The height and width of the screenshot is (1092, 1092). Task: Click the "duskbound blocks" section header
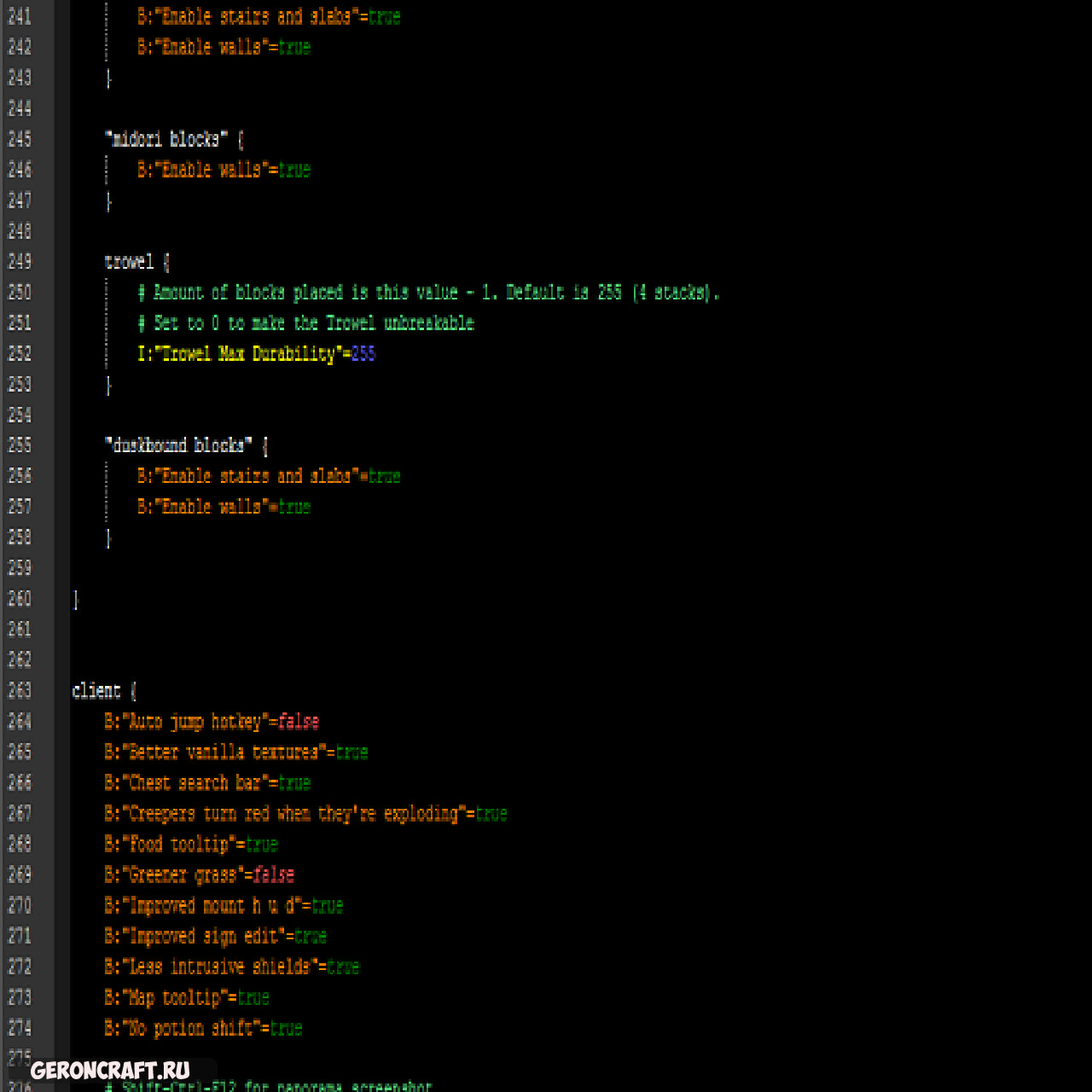pos(178,445)
